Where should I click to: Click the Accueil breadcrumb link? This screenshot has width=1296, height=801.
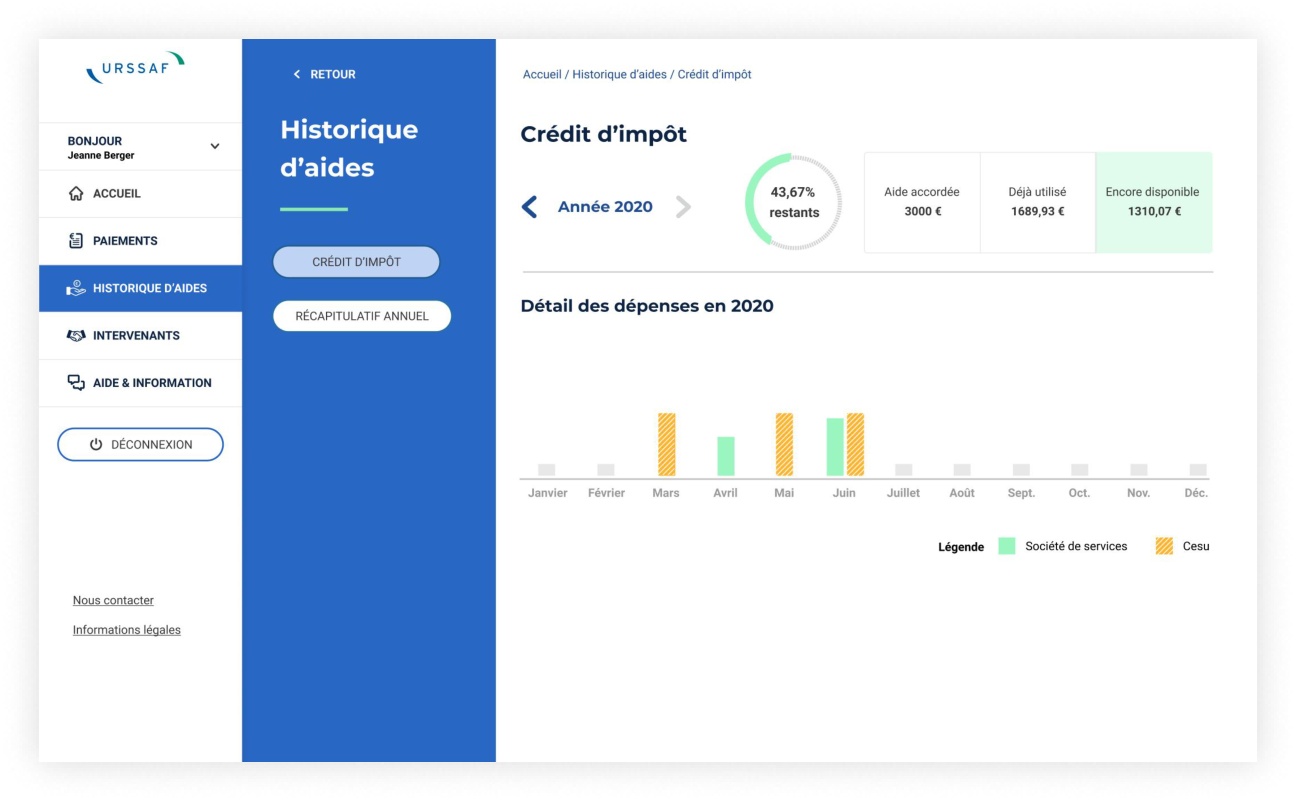coord(542,75)
